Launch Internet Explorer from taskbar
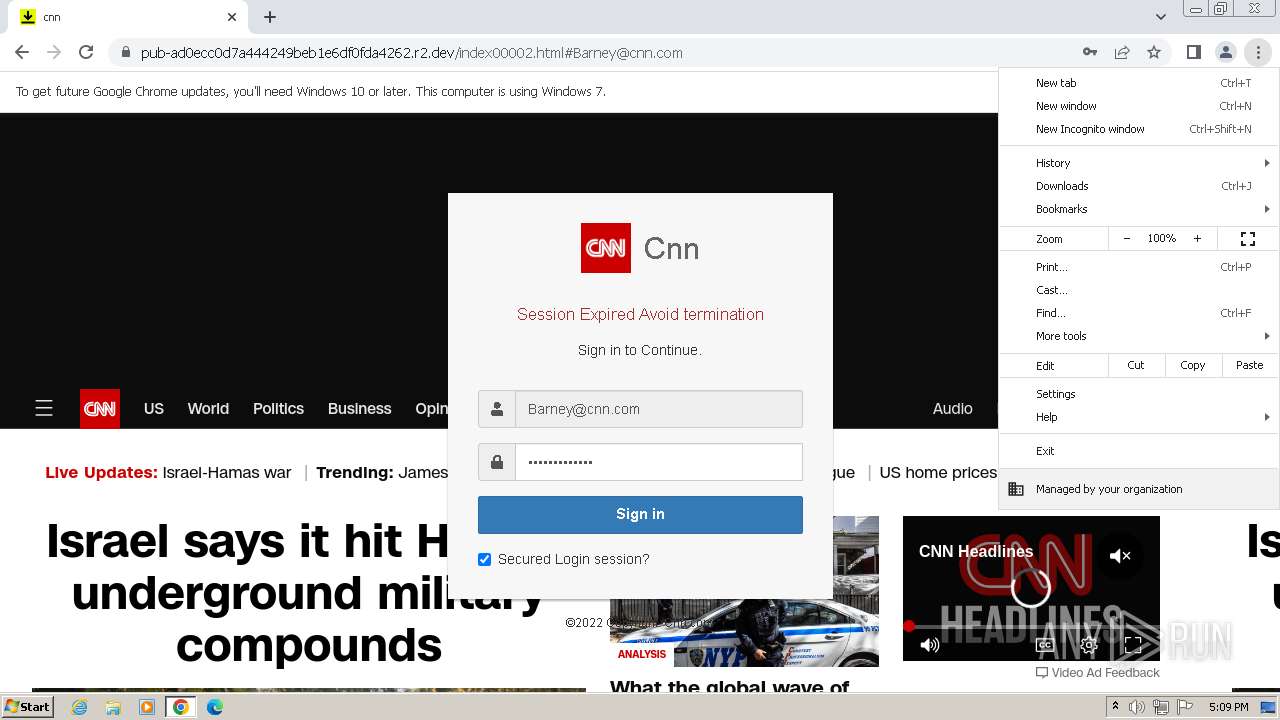The width and height of the screenshot is (1280, 720). (x=79, y=707)
